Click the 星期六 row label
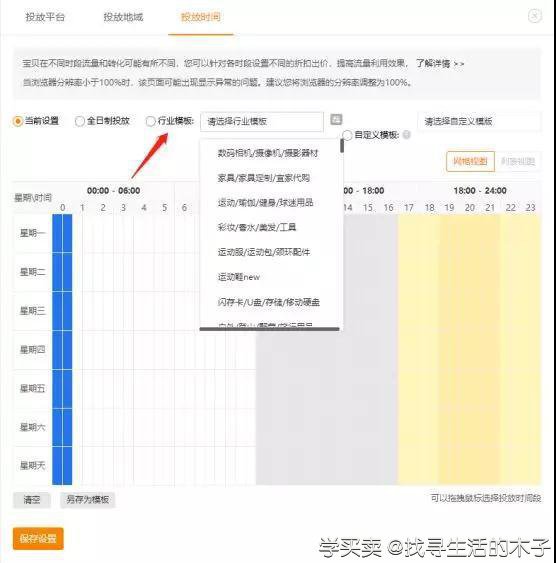The image size is (556, 563). (33, 427)
